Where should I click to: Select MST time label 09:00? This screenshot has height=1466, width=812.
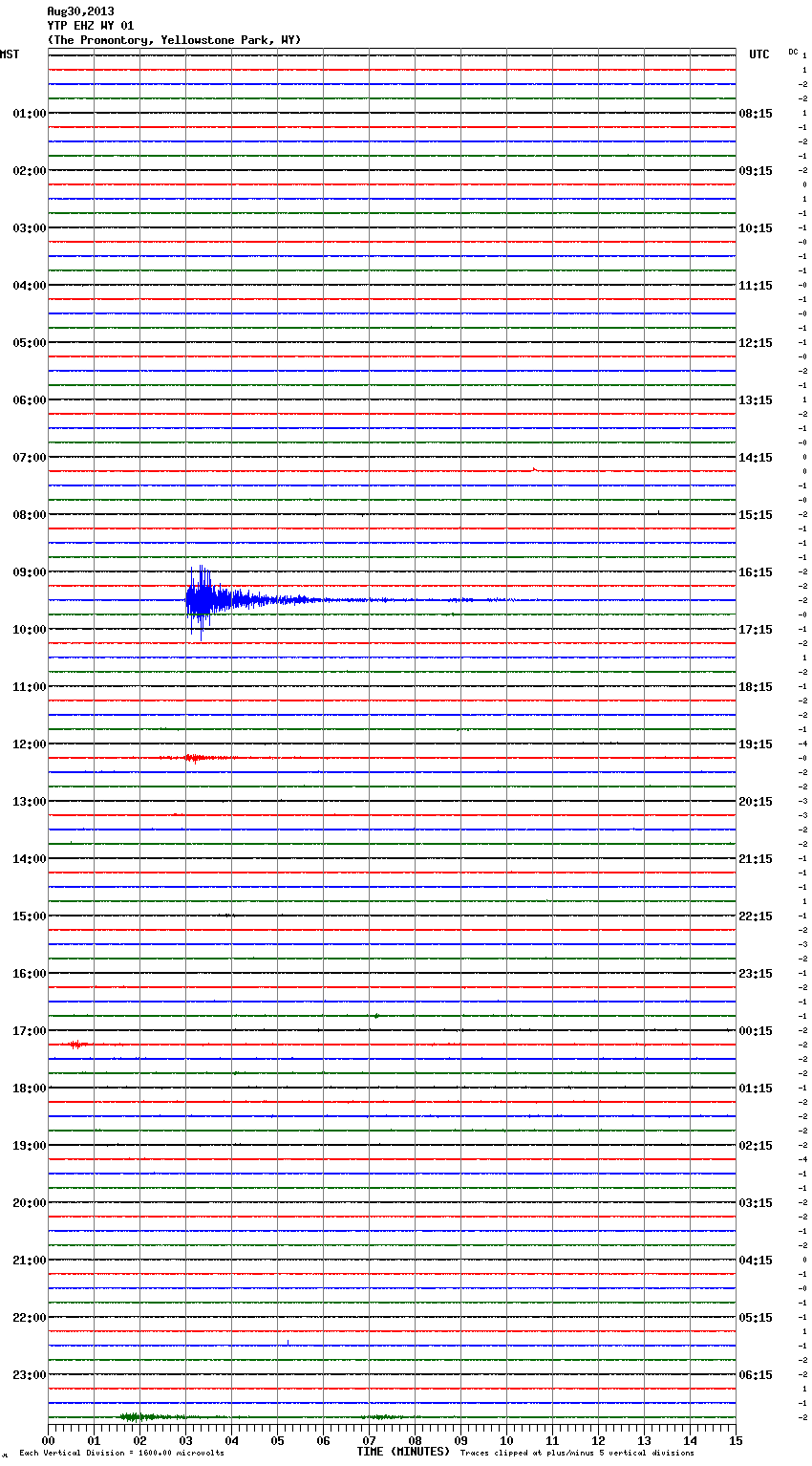(30, 572)
